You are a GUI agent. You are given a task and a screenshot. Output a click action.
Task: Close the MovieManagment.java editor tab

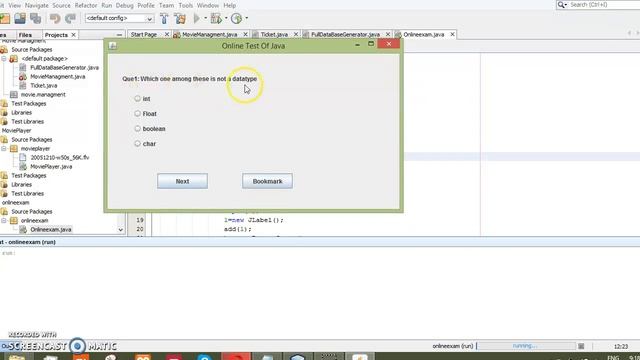click(x=245, y=35)
